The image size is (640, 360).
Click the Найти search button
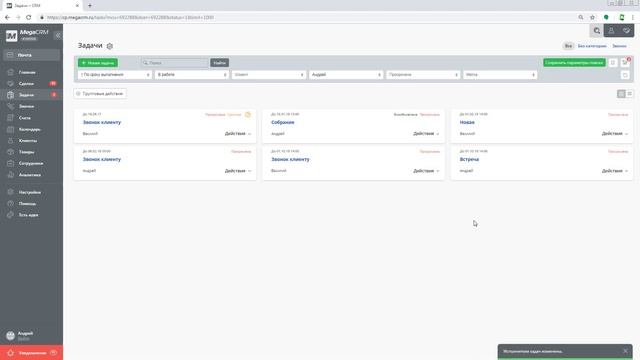pyautogui.click(x=220, y=63)
